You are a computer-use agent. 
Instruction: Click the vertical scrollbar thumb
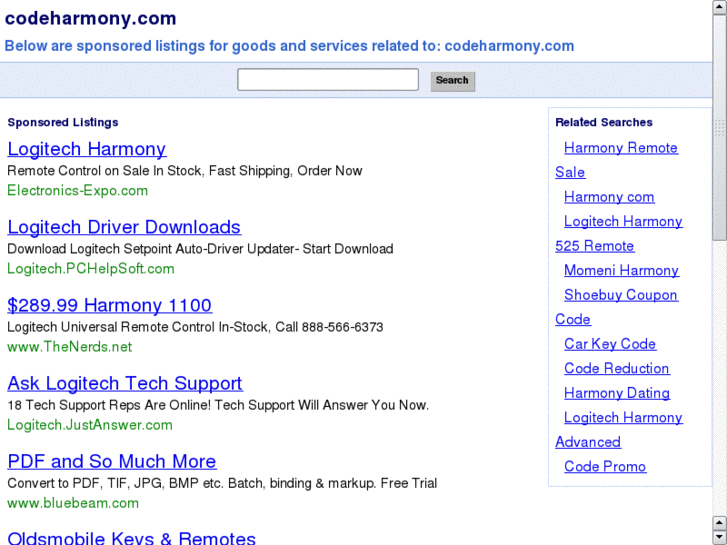pyautogui.click(x=720, y=128)
